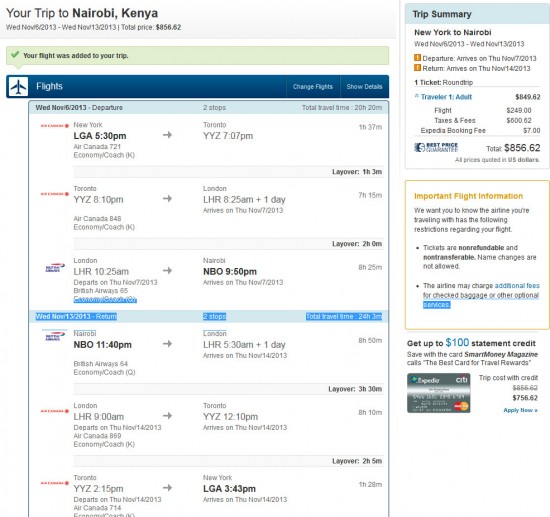Click 'Layover: 3h 30m' text
550x517 pixels.
[355, 389]
